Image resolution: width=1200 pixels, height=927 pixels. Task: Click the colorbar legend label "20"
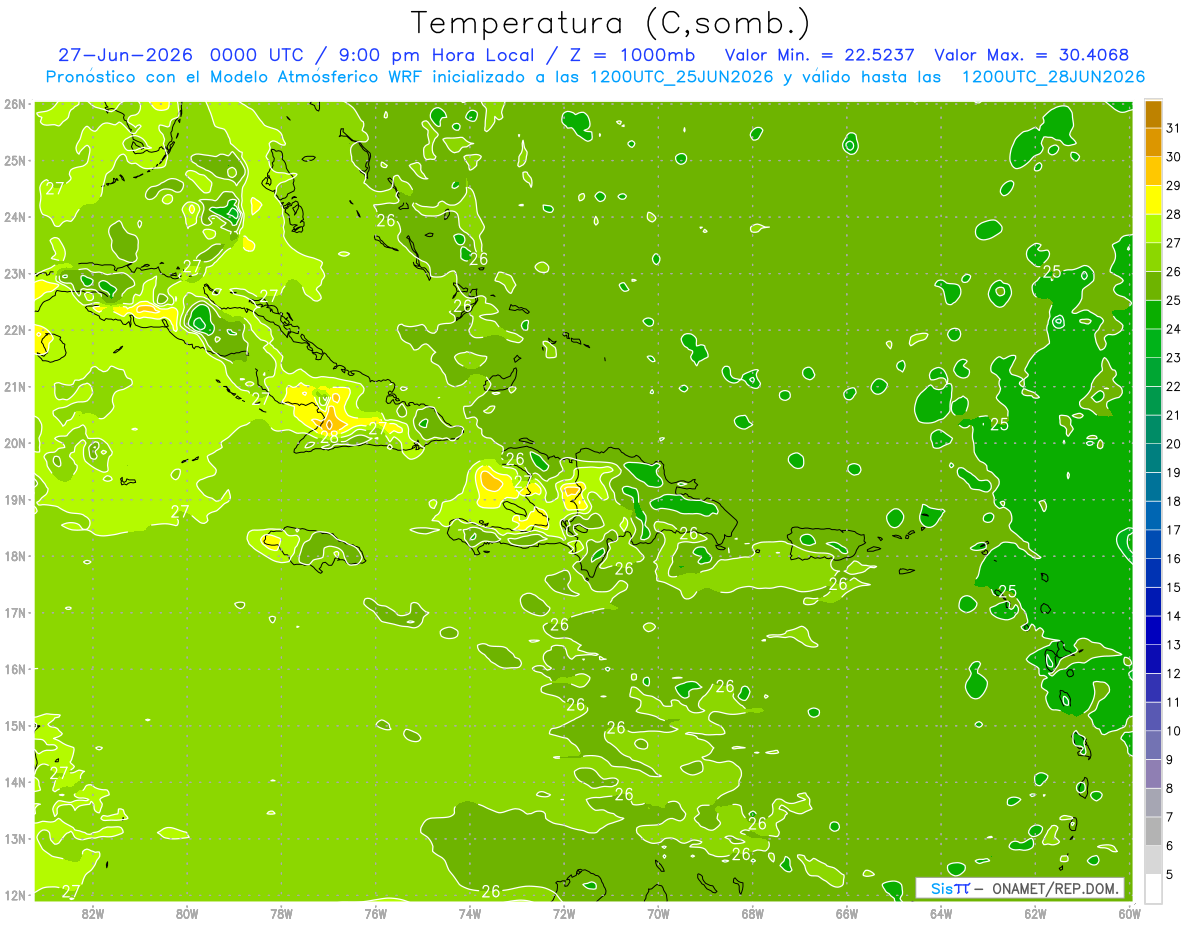click(1173, 444)
